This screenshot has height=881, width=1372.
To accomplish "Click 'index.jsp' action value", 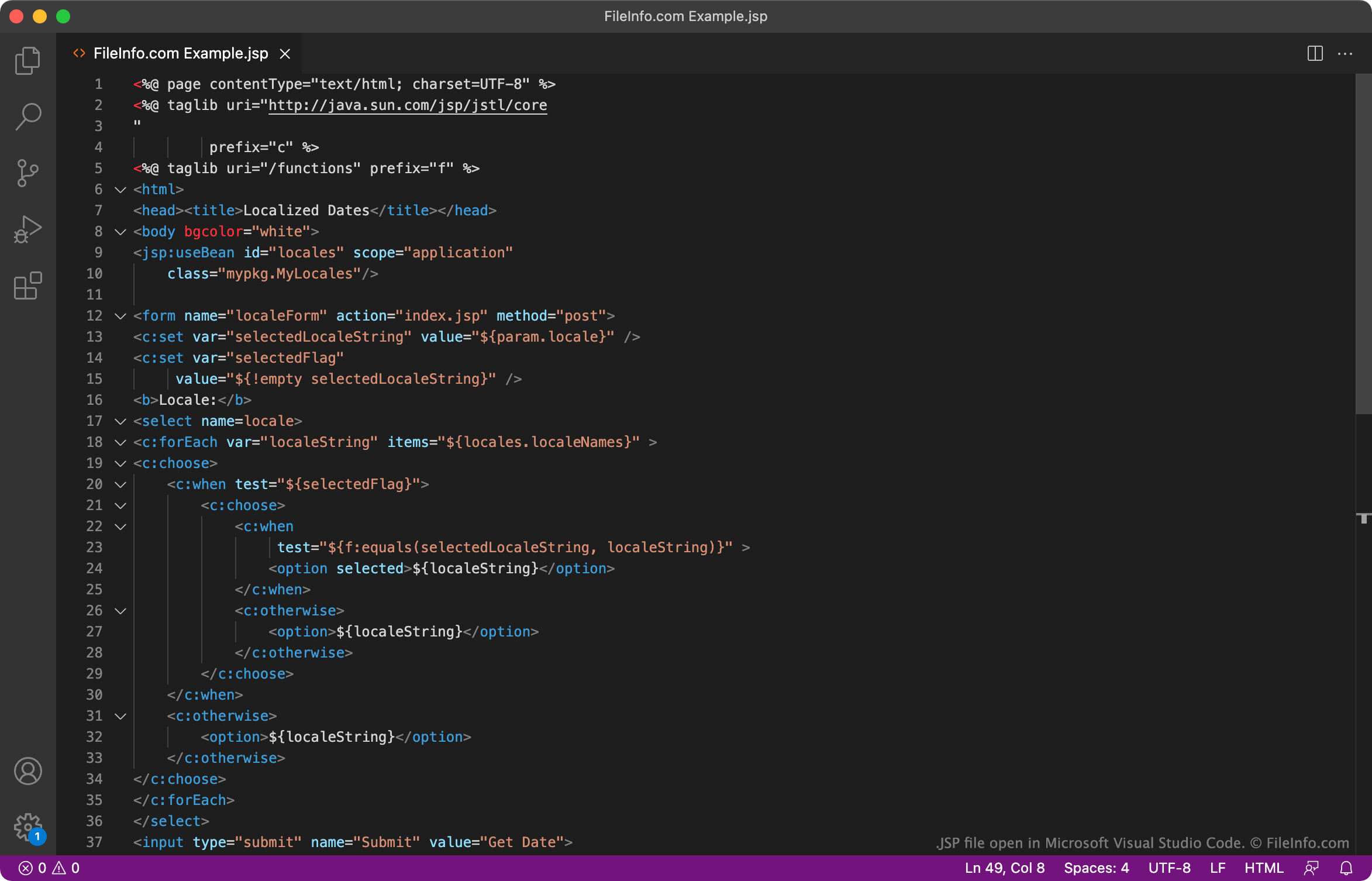I will (x=442, y=316).
